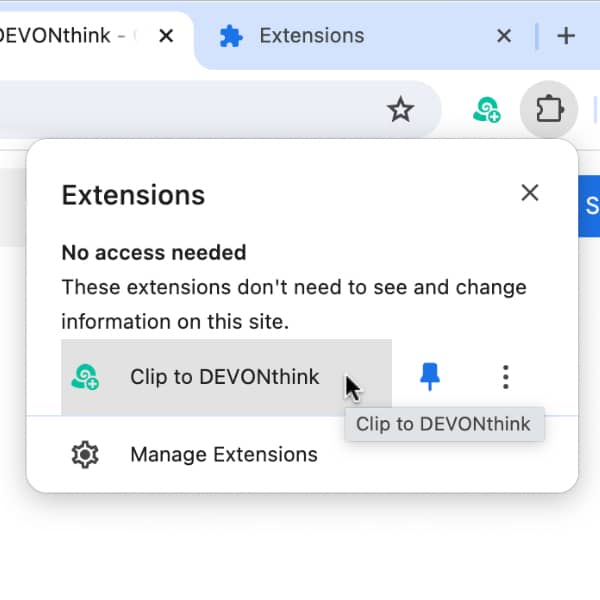Click the Manage Extensions gear icon
Screen dimensions: 600x600
coord(85,454)
